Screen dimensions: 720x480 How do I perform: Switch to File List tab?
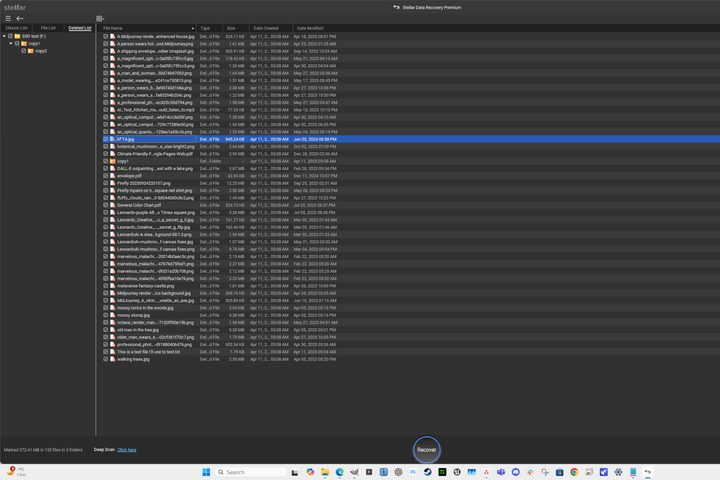48,28
